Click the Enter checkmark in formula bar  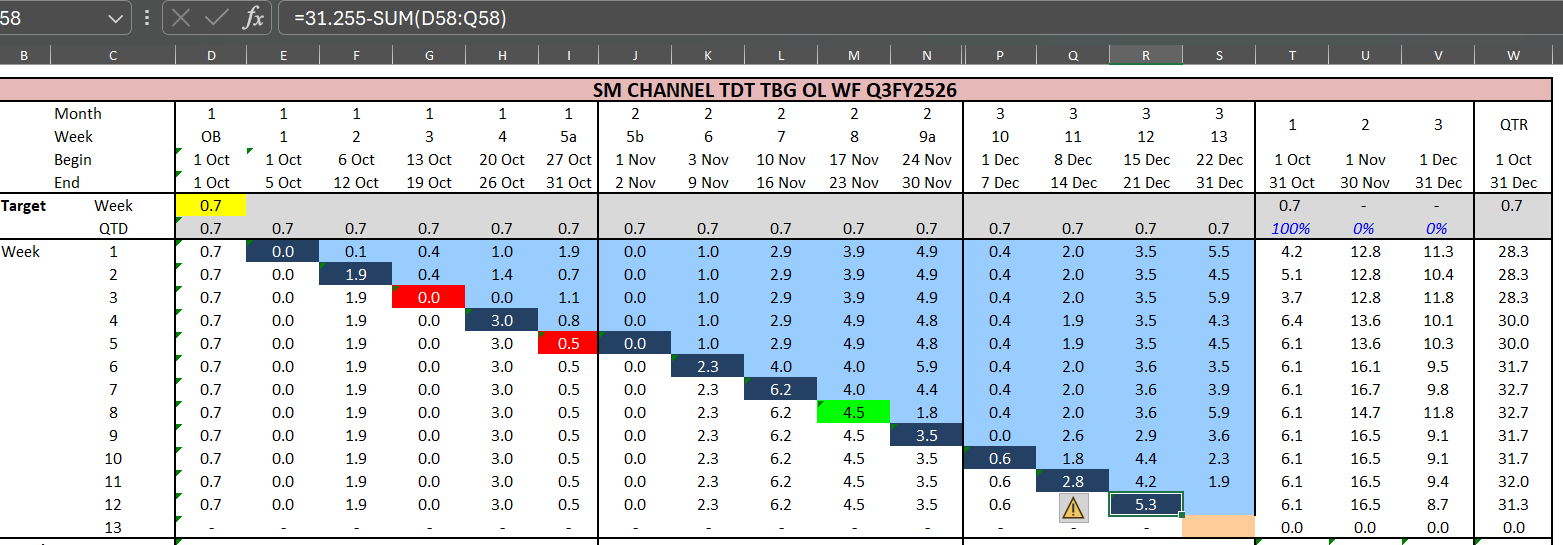coord(218,17)
